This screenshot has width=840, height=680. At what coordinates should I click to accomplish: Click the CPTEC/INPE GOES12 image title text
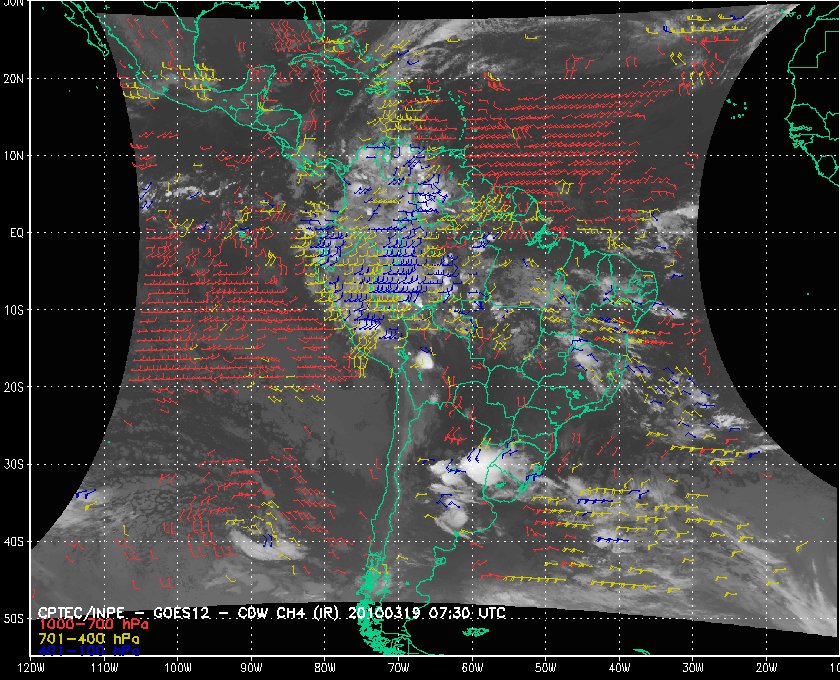click(271, 612)
